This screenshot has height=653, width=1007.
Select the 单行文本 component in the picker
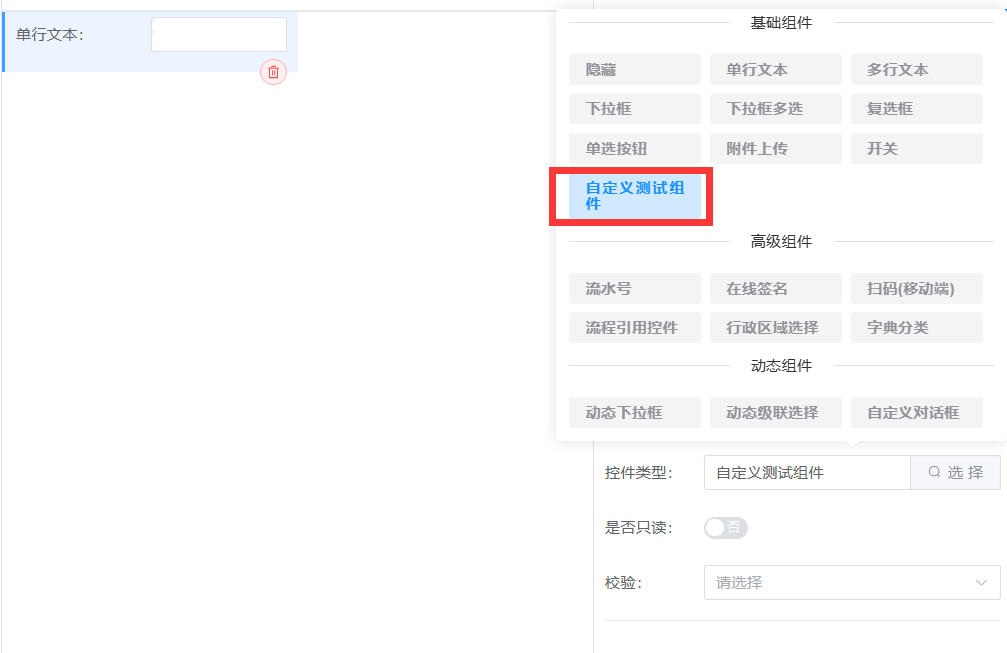point(776,69)
